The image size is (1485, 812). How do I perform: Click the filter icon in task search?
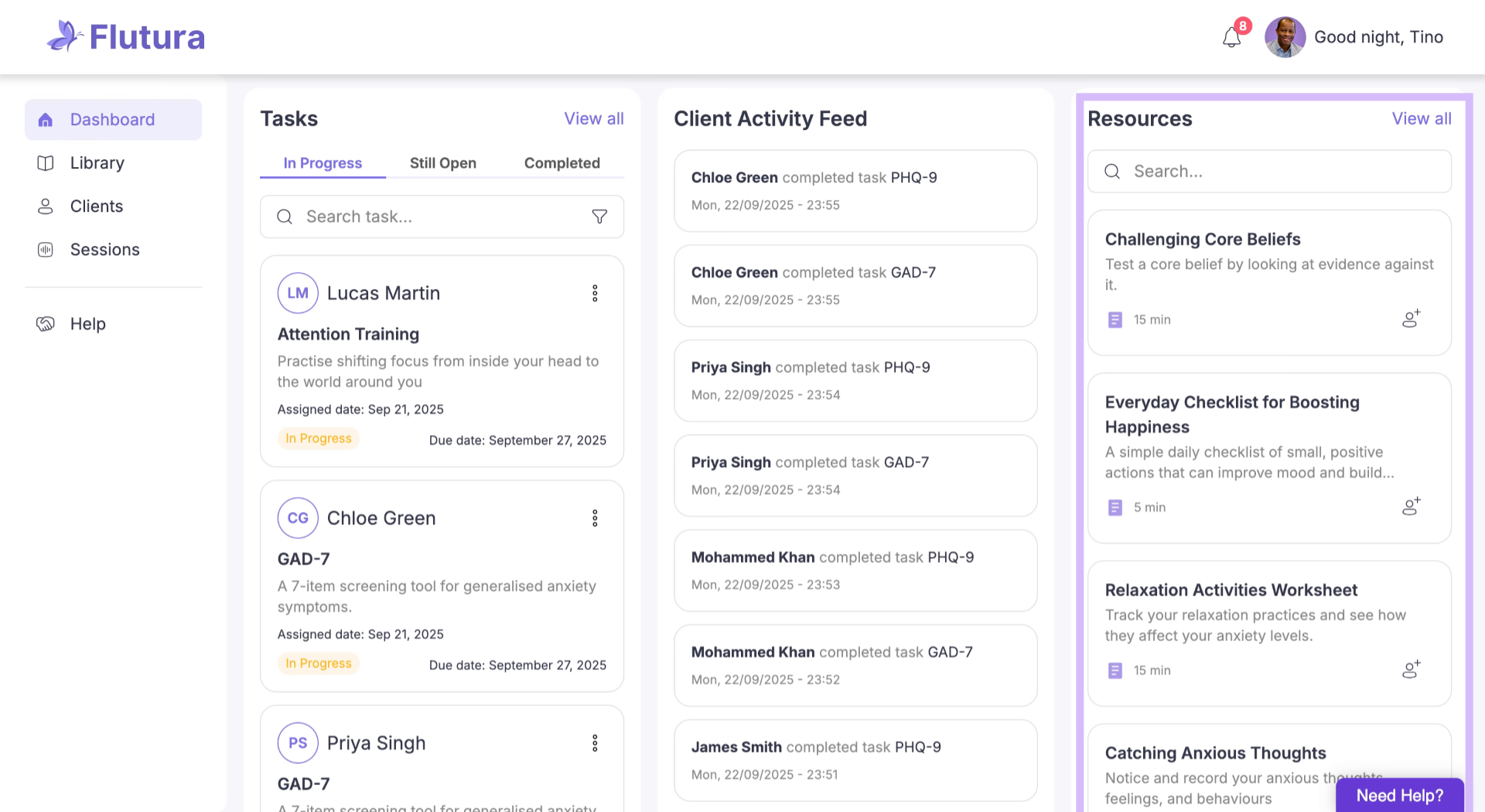(599, 217)
